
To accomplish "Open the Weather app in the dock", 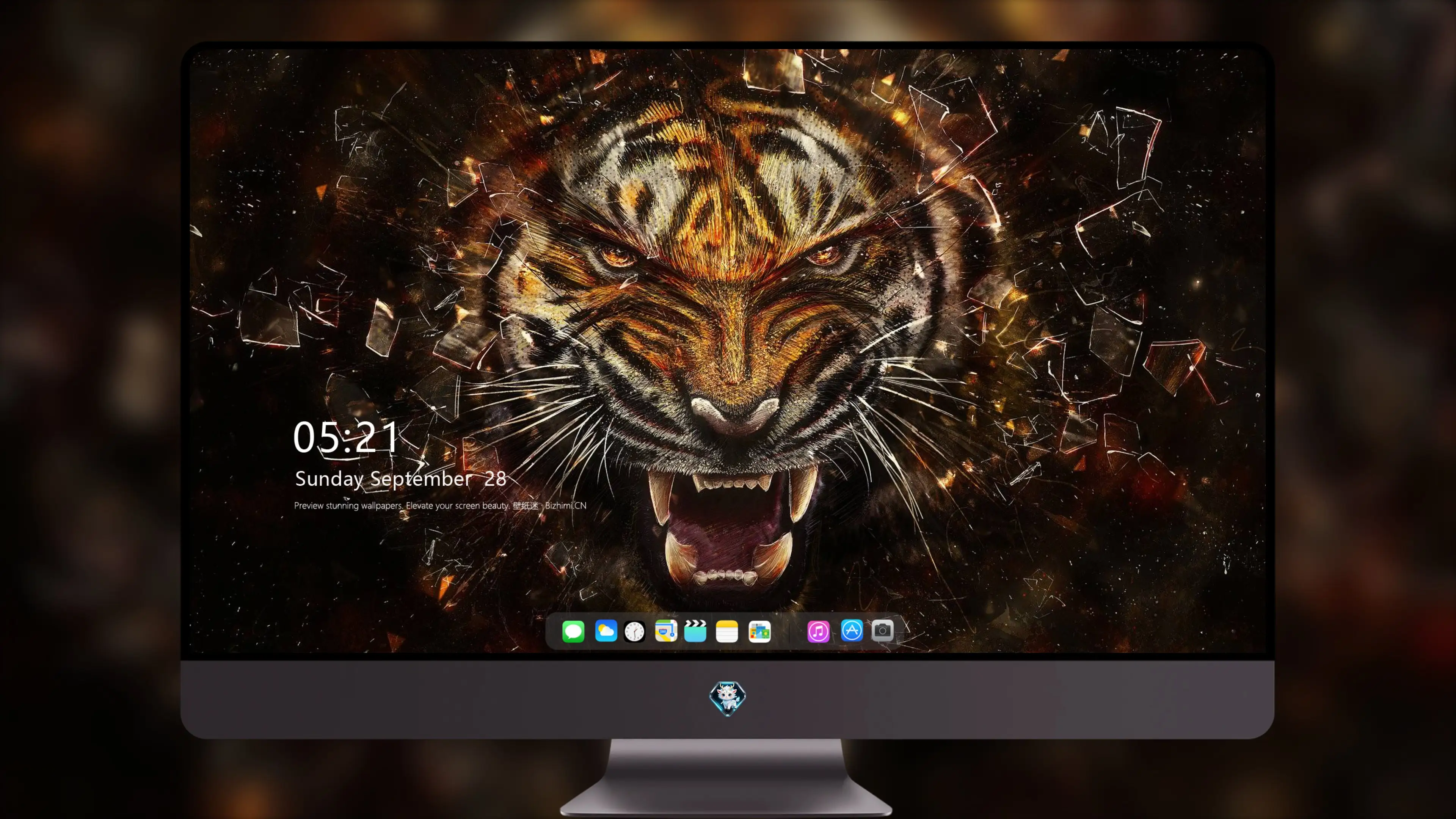I will point(606,631).
